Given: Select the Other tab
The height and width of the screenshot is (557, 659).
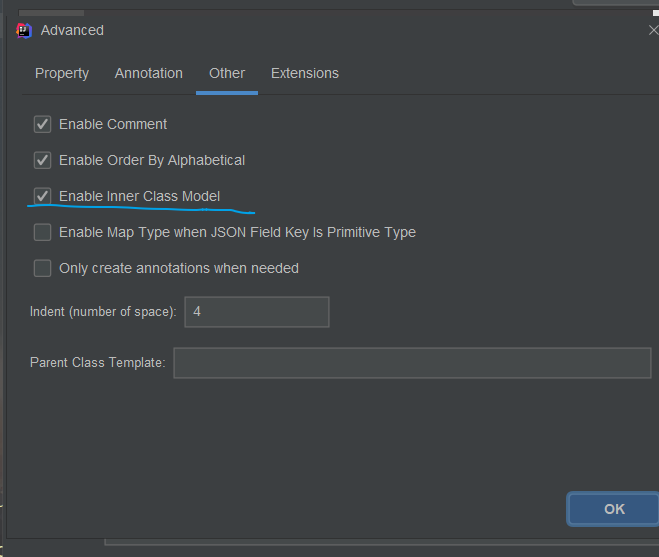Looking at the screenshot, I should [x=227, y=73].
